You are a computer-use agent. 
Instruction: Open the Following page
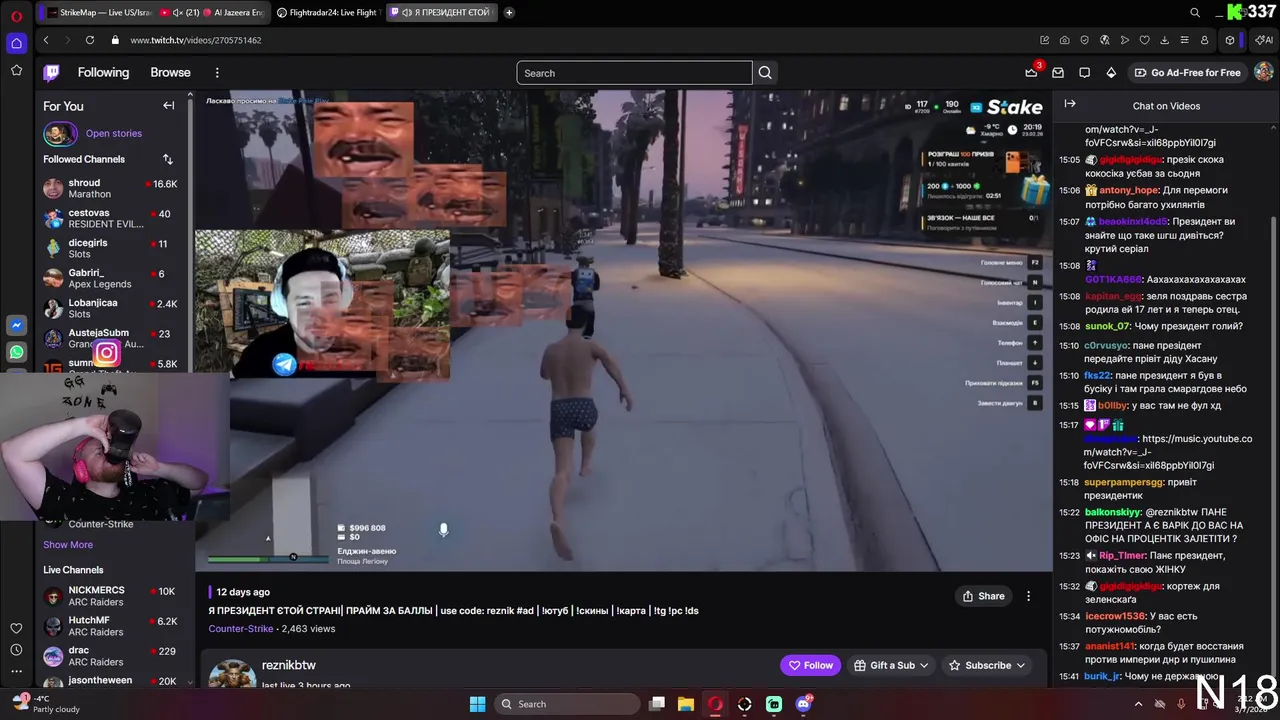tap(103, 73)
